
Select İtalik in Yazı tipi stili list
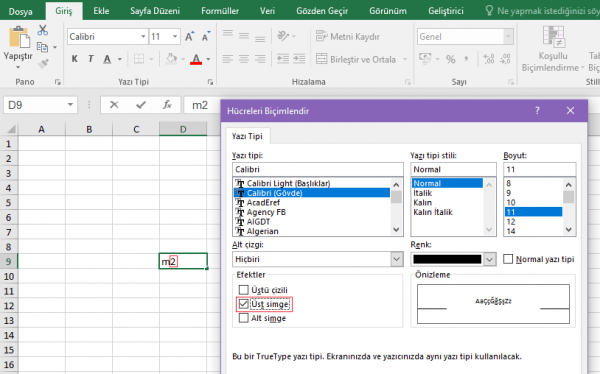(422, 193)
